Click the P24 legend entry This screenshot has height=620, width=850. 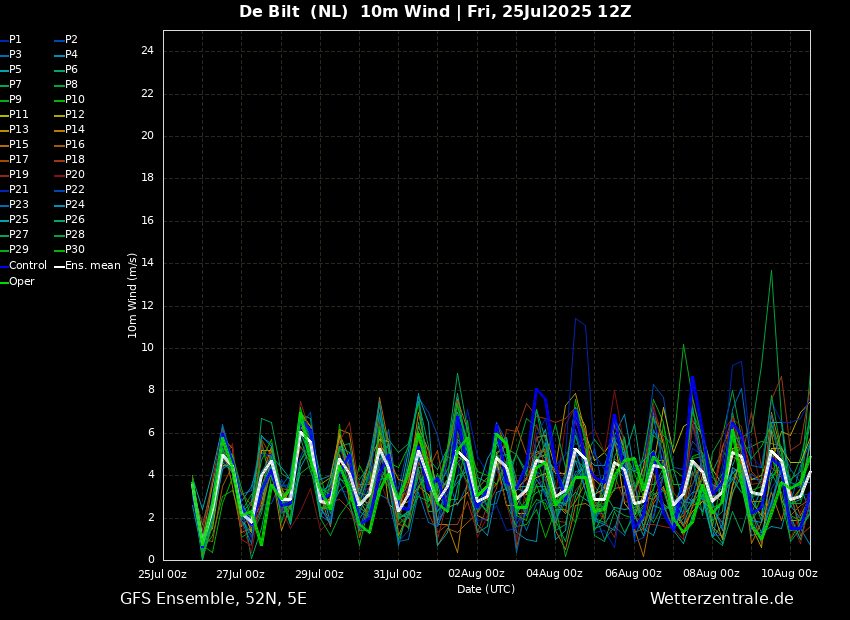point(75,205)
